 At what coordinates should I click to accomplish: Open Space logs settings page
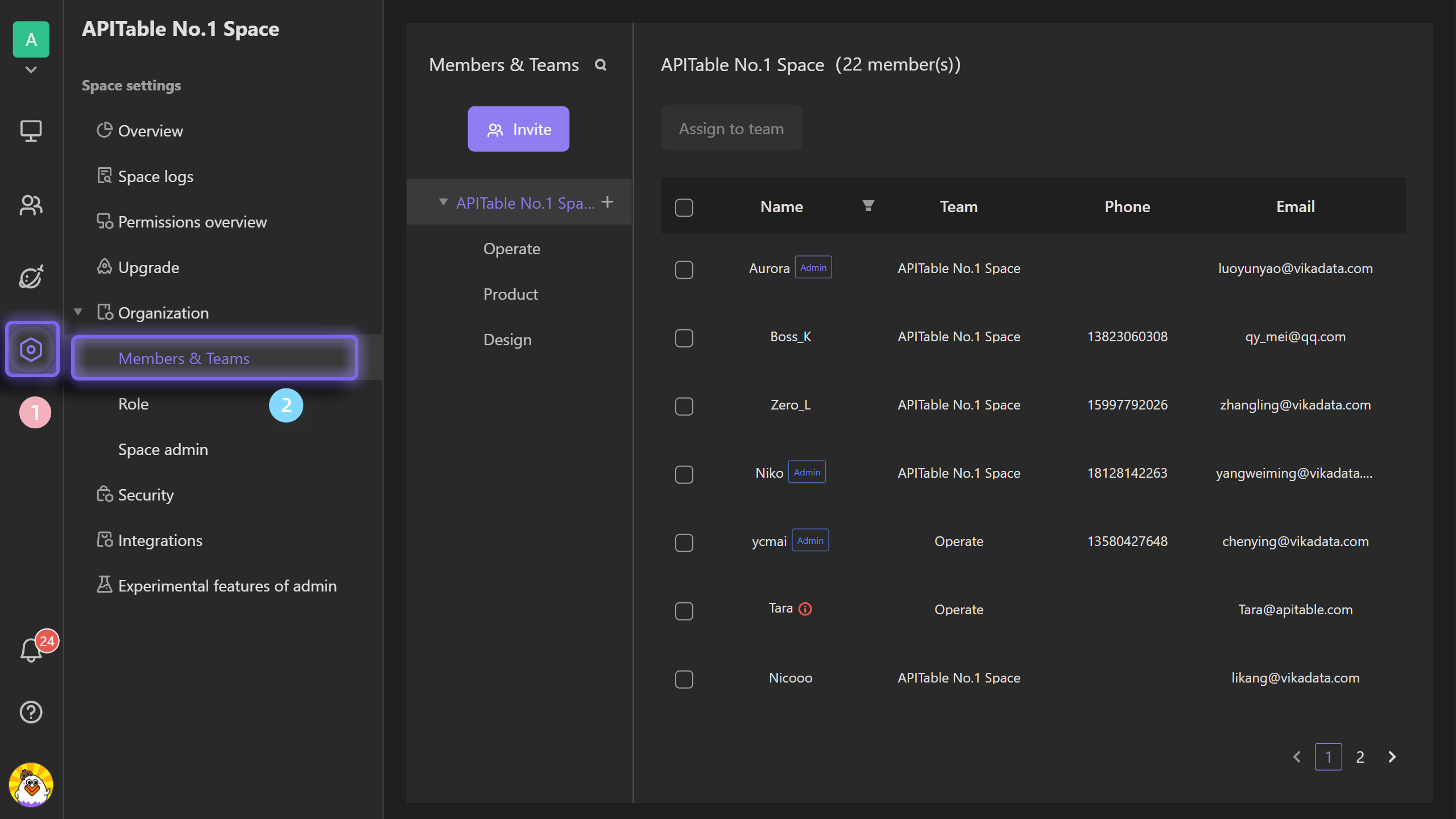(x=145, y=176)
